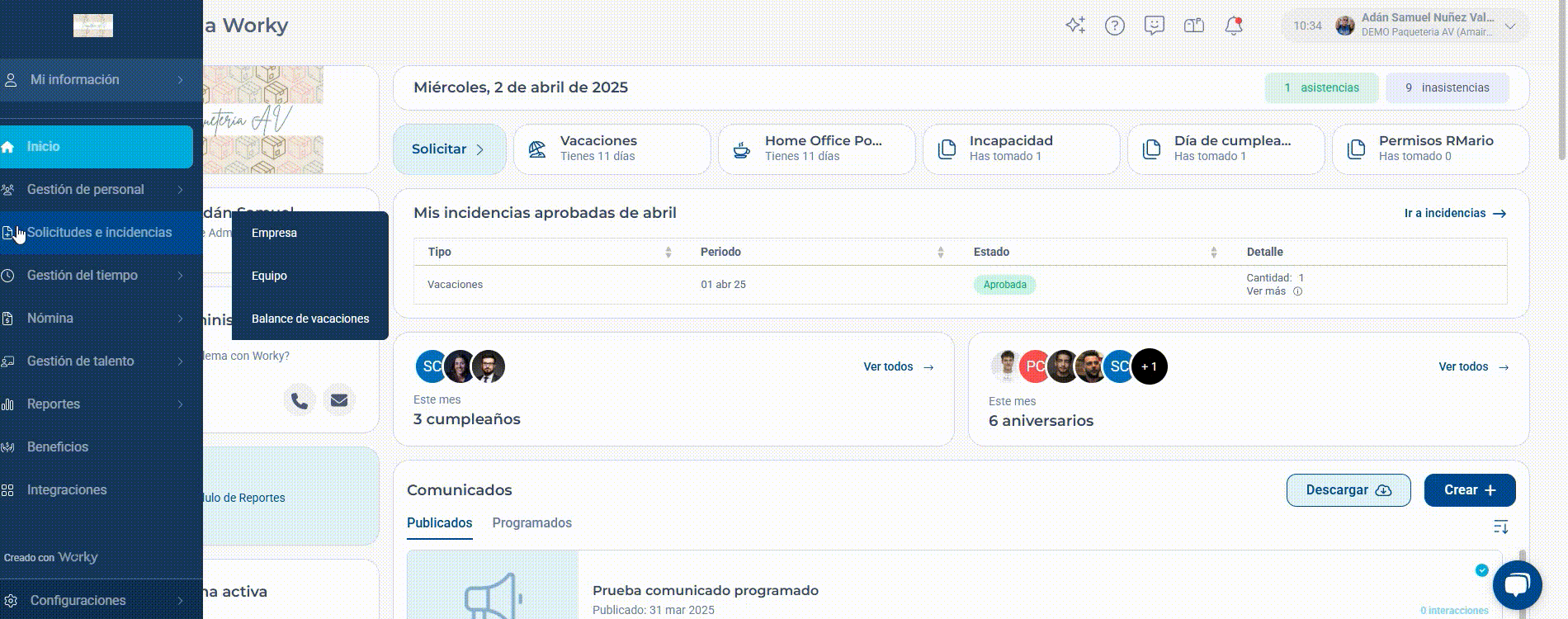
Task: Sort the table by Tipo column
Action: 668,253
